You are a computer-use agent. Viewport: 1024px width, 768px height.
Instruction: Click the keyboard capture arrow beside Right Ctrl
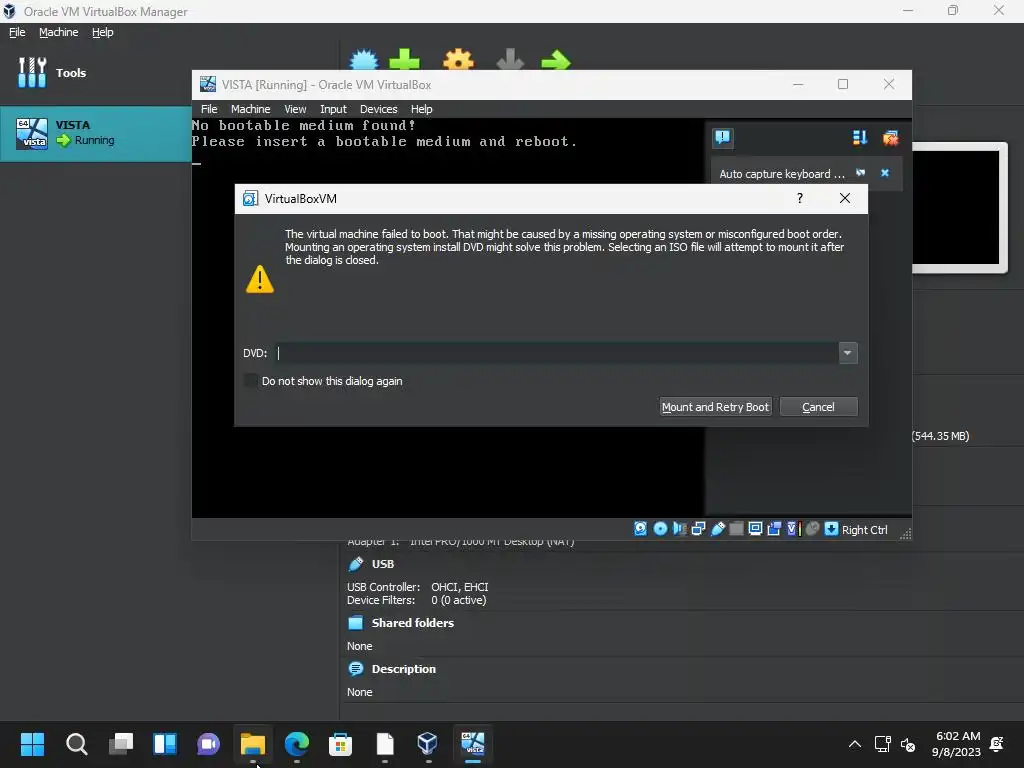pyautogui.click(x=831, y=529)
